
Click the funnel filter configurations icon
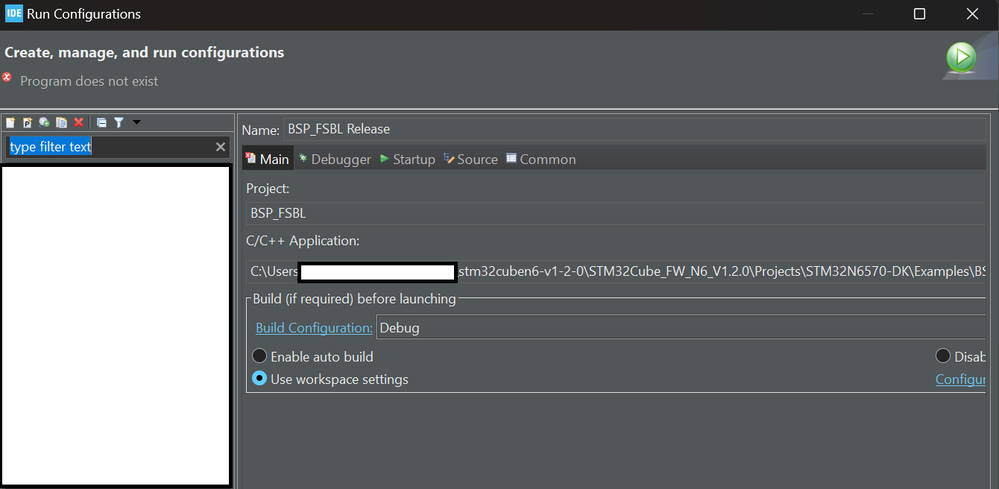(118, 123)
